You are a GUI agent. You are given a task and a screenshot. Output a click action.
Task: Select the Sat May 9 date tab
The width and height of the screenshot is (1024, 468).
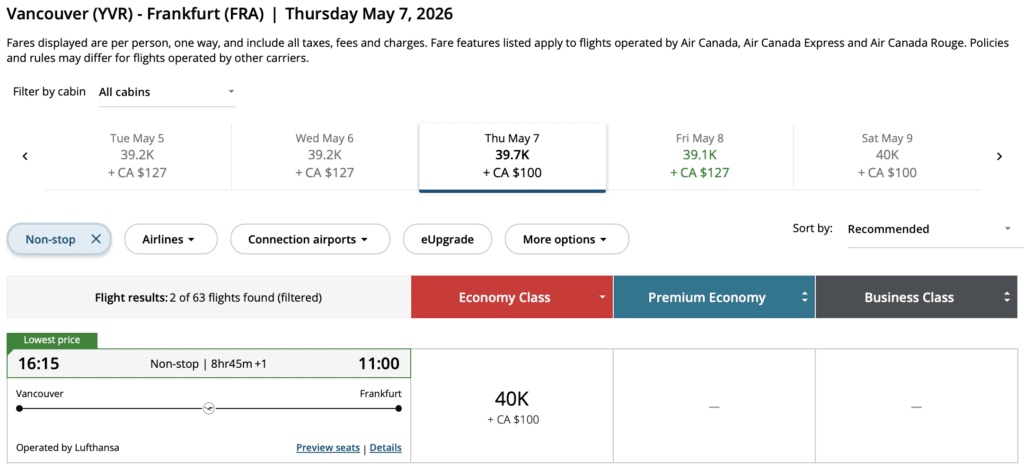coord(887,156)
